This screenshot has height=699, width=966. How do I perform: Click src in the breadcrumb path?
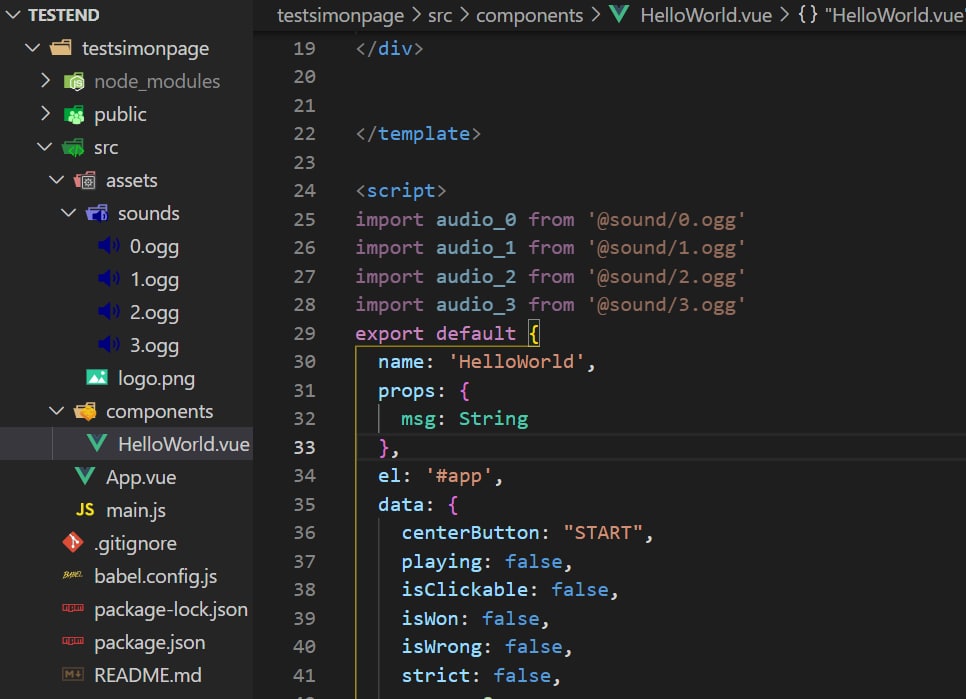[x=440, y=15]
